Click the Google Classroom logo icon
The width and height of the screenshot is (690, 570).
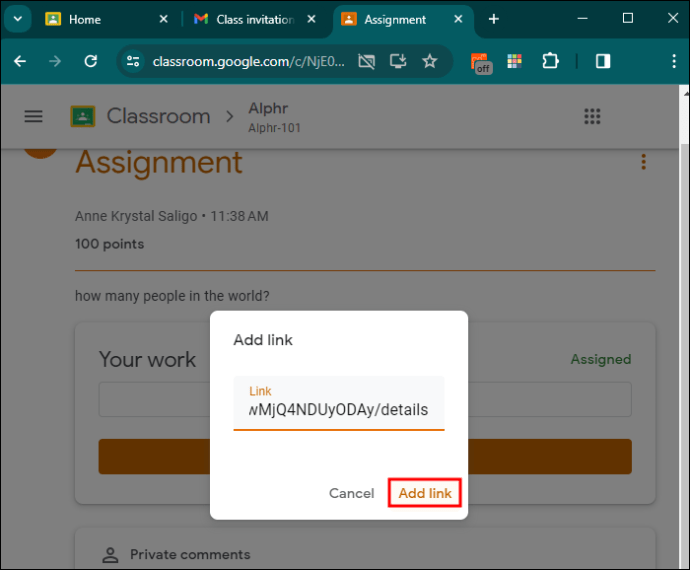click(83, 117)
